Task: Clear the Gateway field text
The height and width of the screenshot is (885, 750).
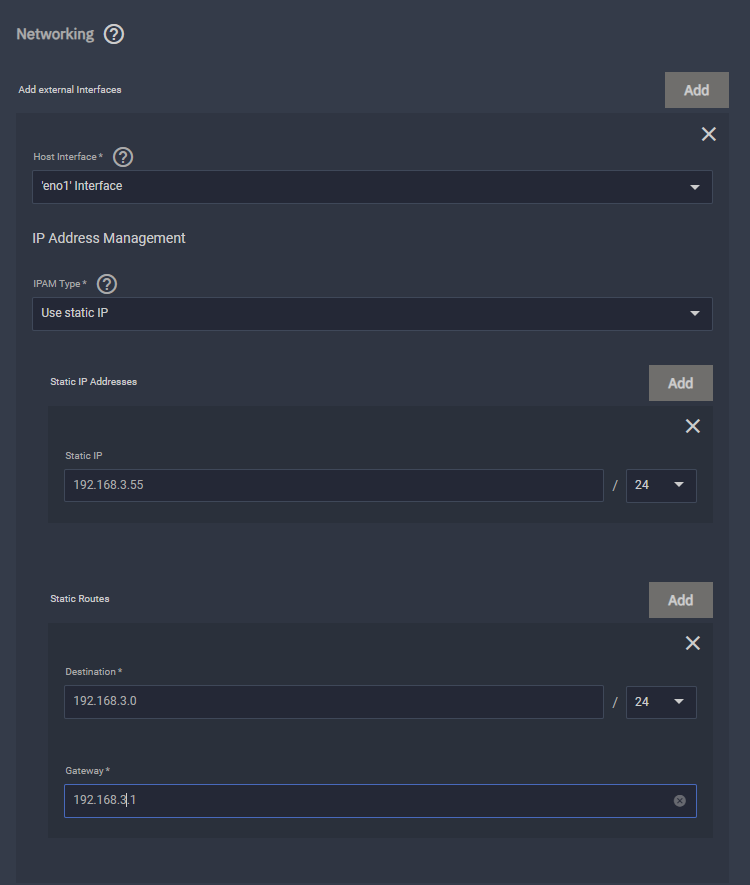Action: (680, 801)
